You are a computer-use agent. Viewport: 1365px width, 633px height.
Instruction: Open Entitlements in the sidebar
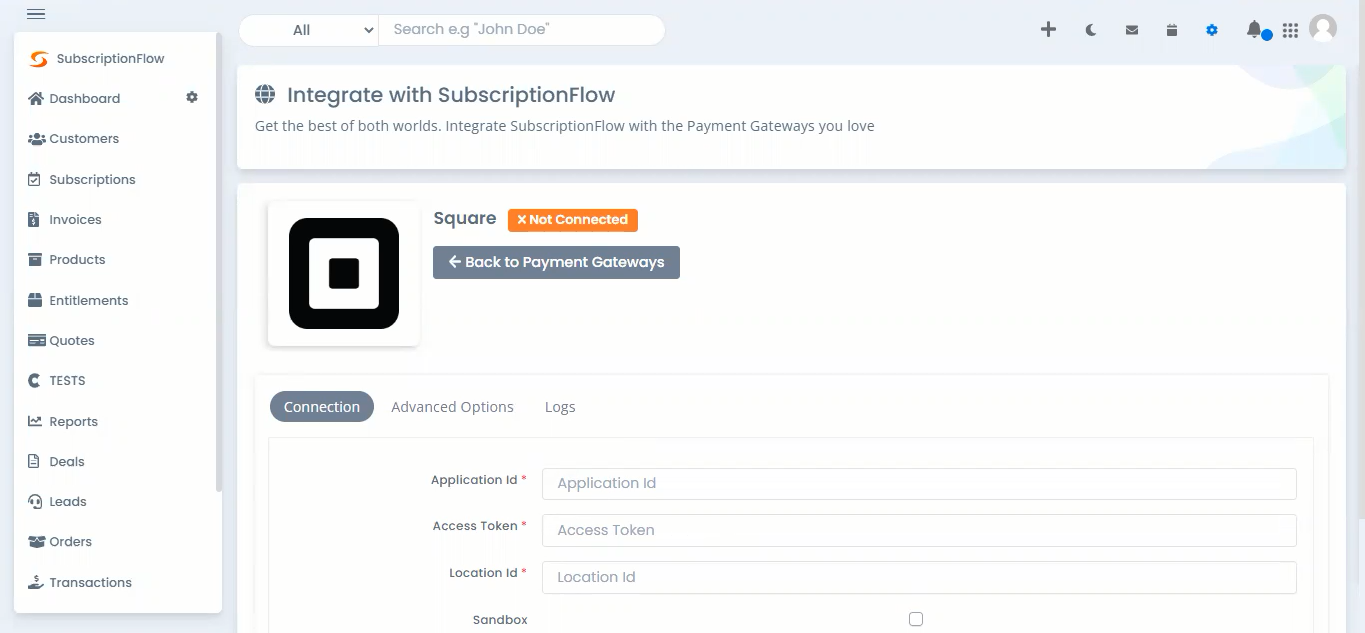tap(88, 301)
